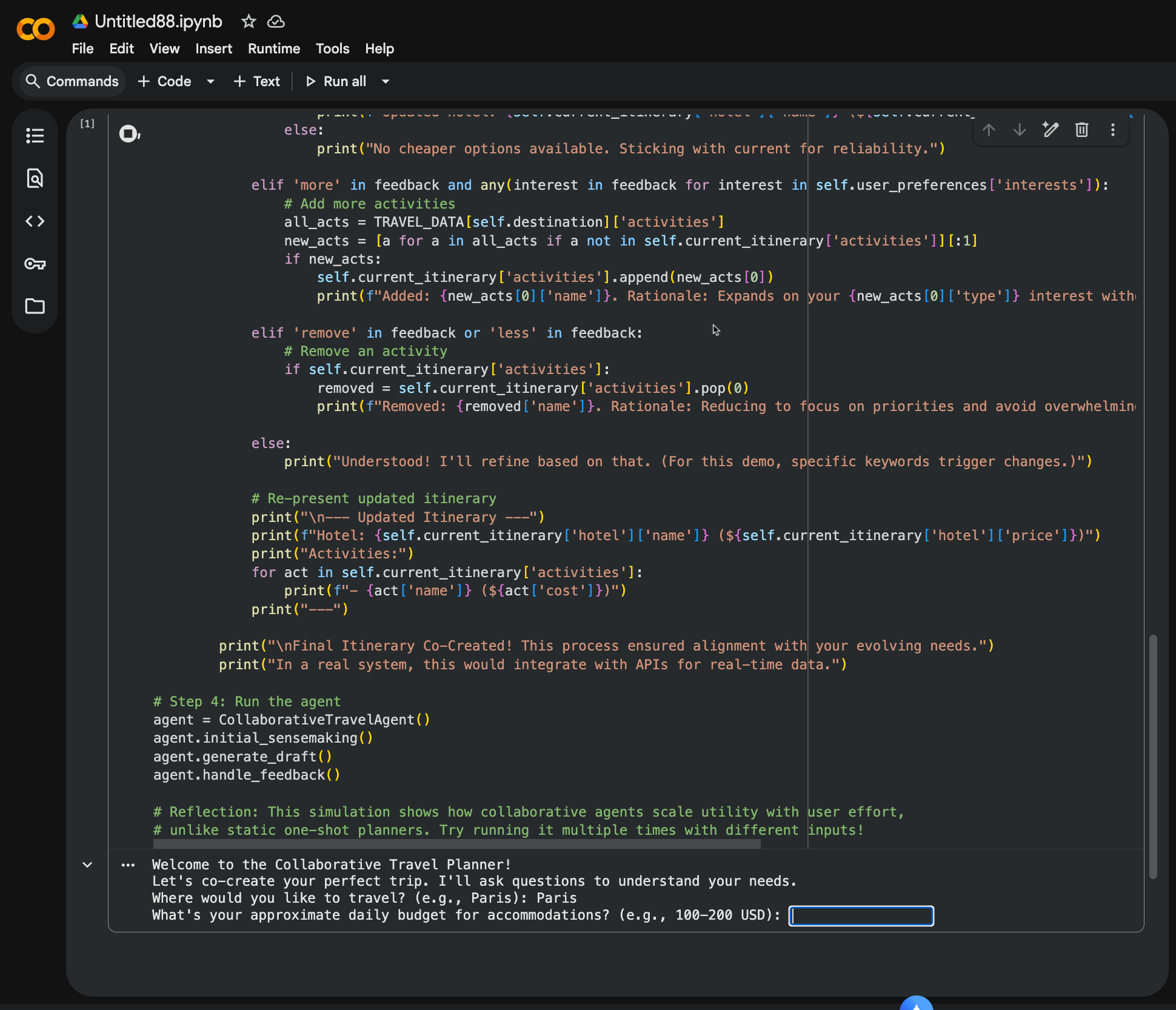Open the Runtime menu

point(273,48)
